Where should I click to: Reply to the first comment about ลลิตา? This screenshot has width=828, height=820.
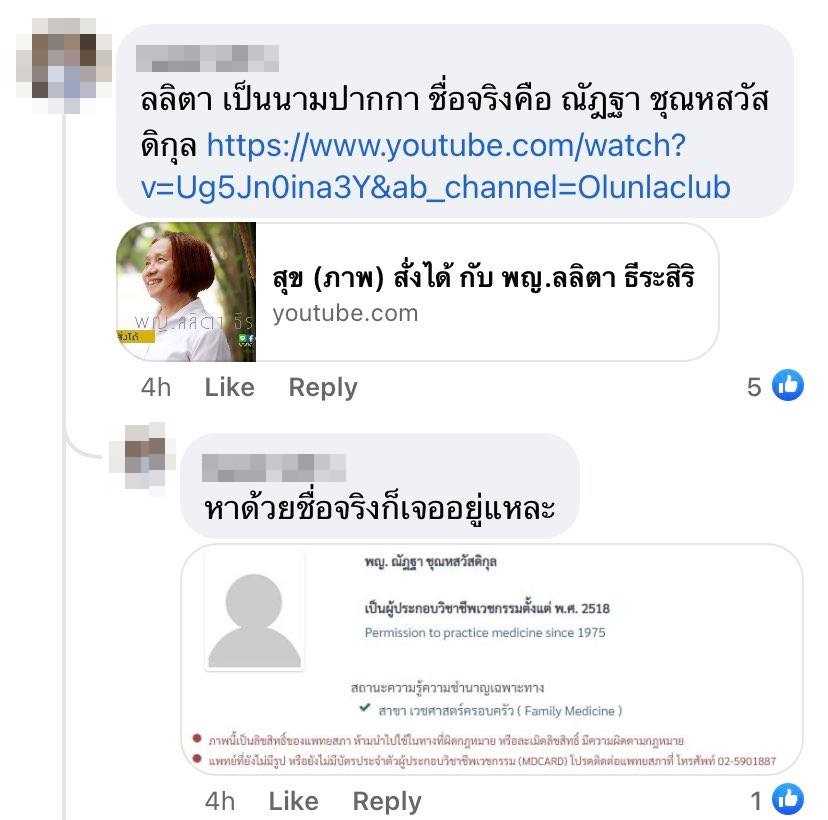coord(323,388)
